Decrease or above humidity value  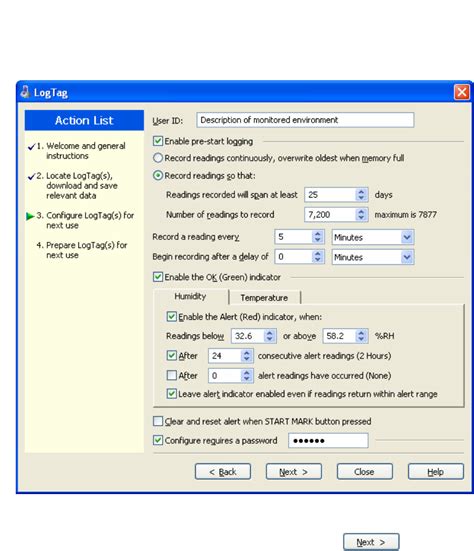pos(361,339)
